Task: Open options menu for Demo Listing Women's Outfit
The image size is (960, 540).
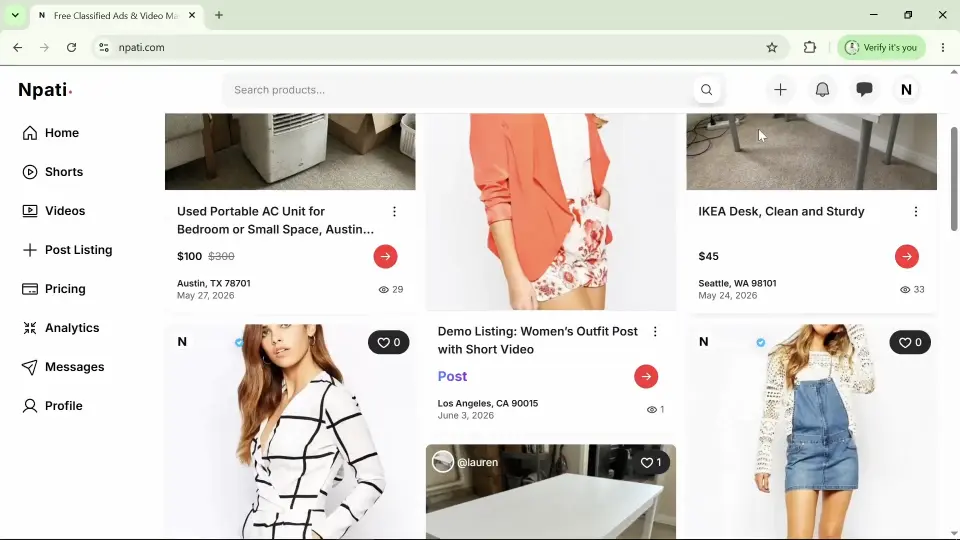Action: point(655,332)
